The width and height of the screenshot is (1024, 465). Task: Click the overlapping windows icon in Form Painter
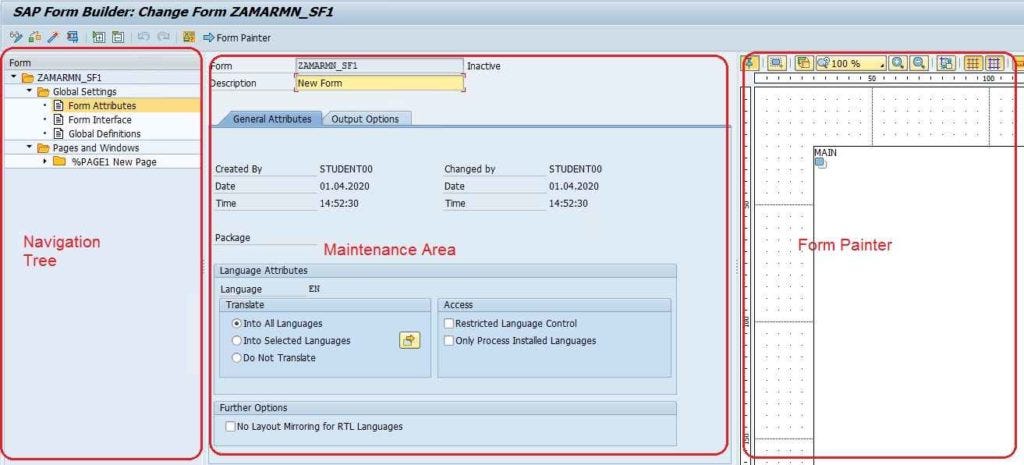804,63
